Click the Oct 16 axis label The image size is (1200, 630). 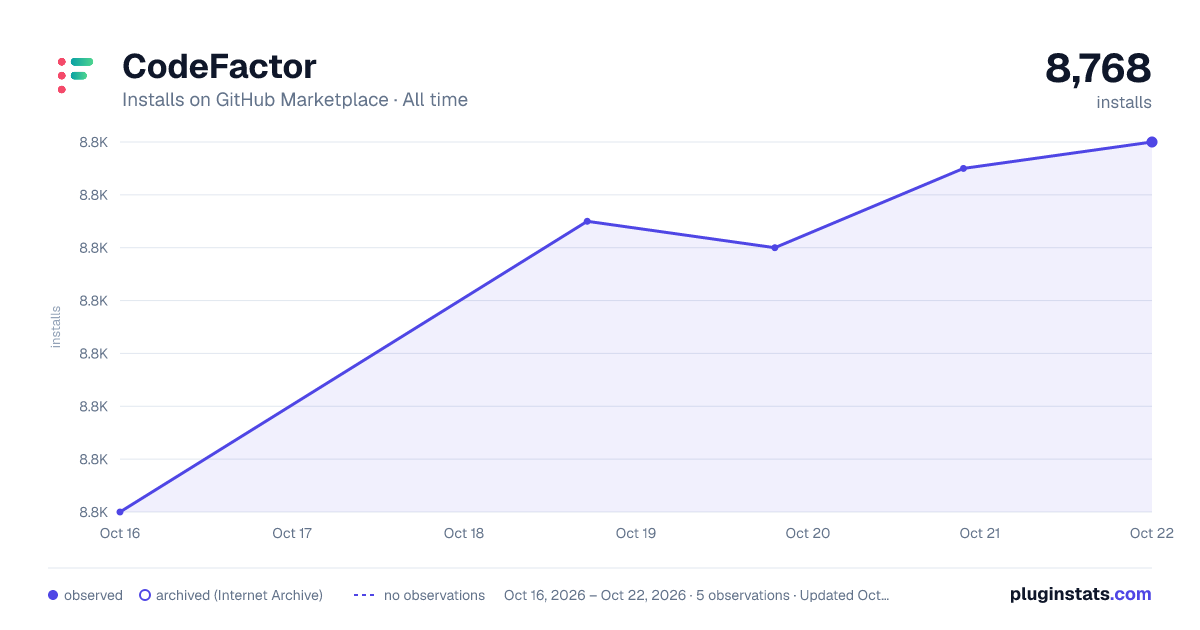click(x=119, y=533)
